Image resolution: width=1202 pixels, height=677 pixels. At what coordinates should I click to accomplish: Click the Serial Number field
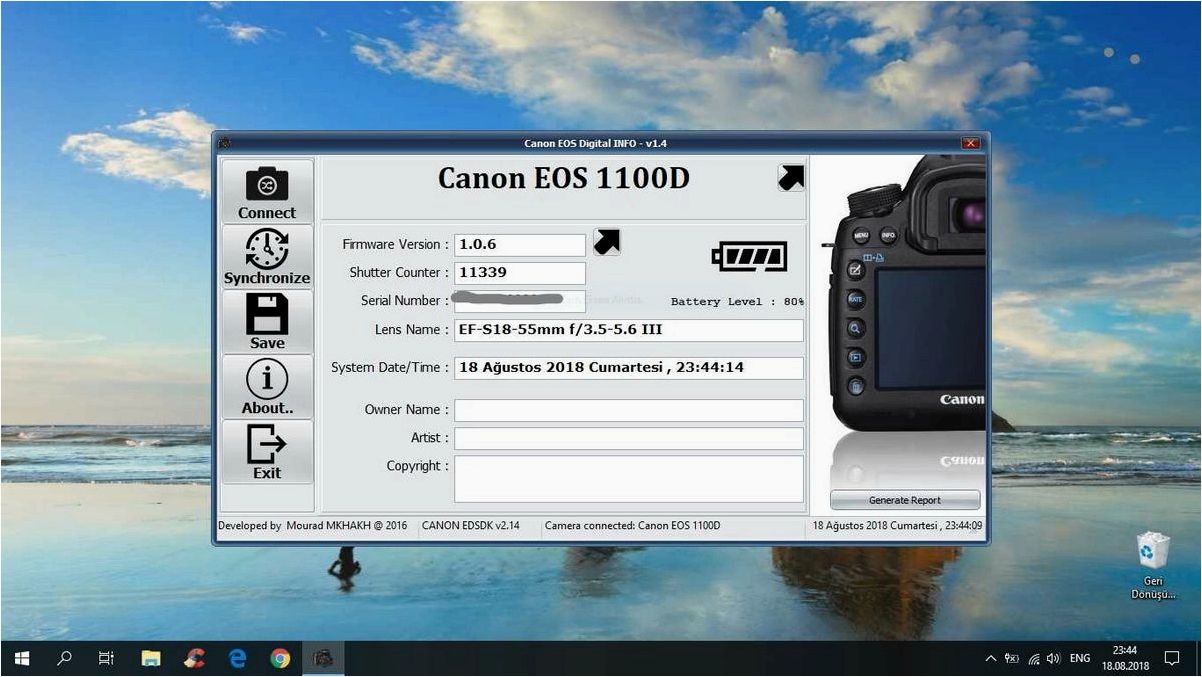[x=520, y=301]
